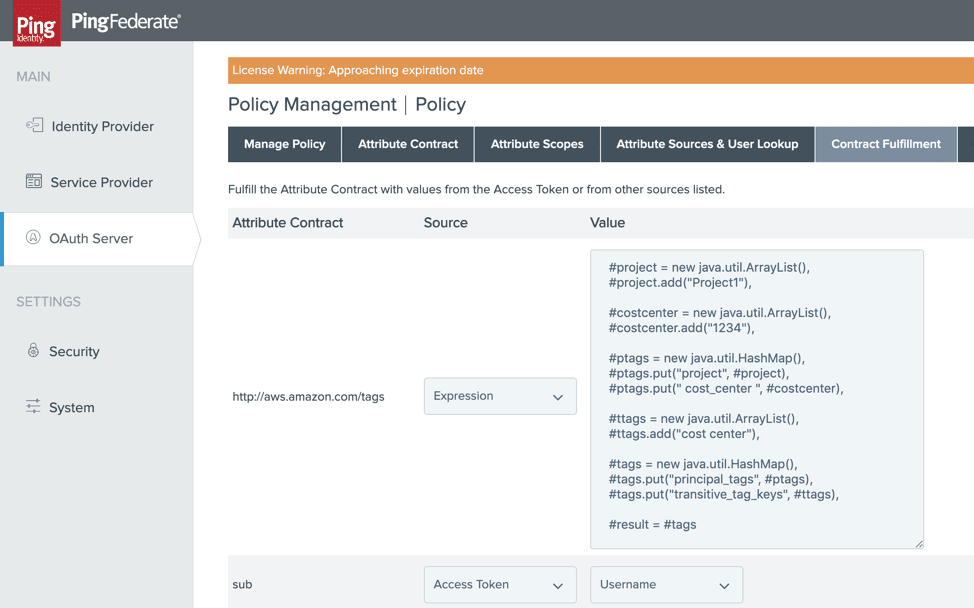Click the #costcenter.add("1234") line

coord(681,328)
